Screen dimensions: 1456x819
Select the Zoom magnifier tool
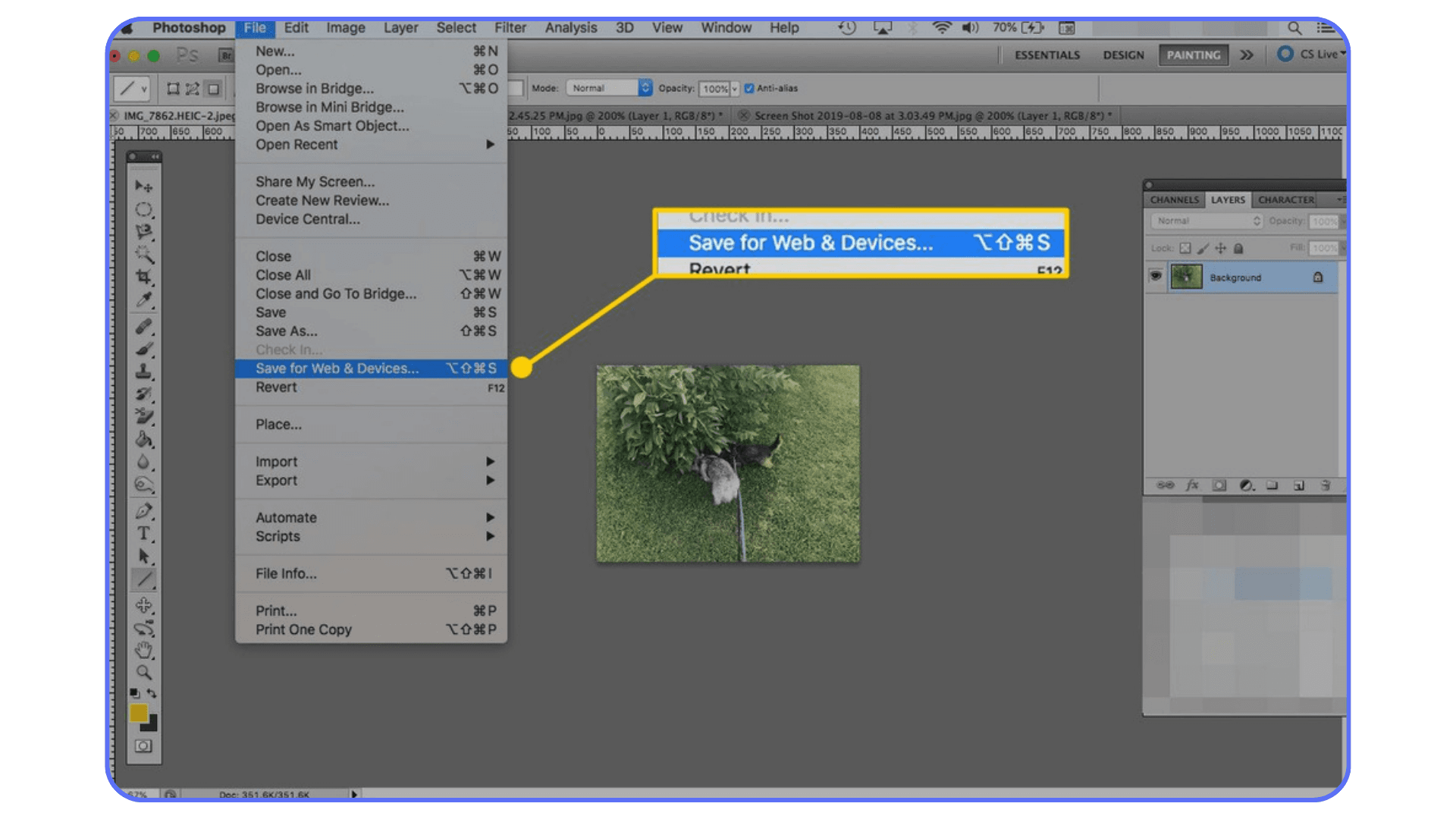(x=144, y=673)
